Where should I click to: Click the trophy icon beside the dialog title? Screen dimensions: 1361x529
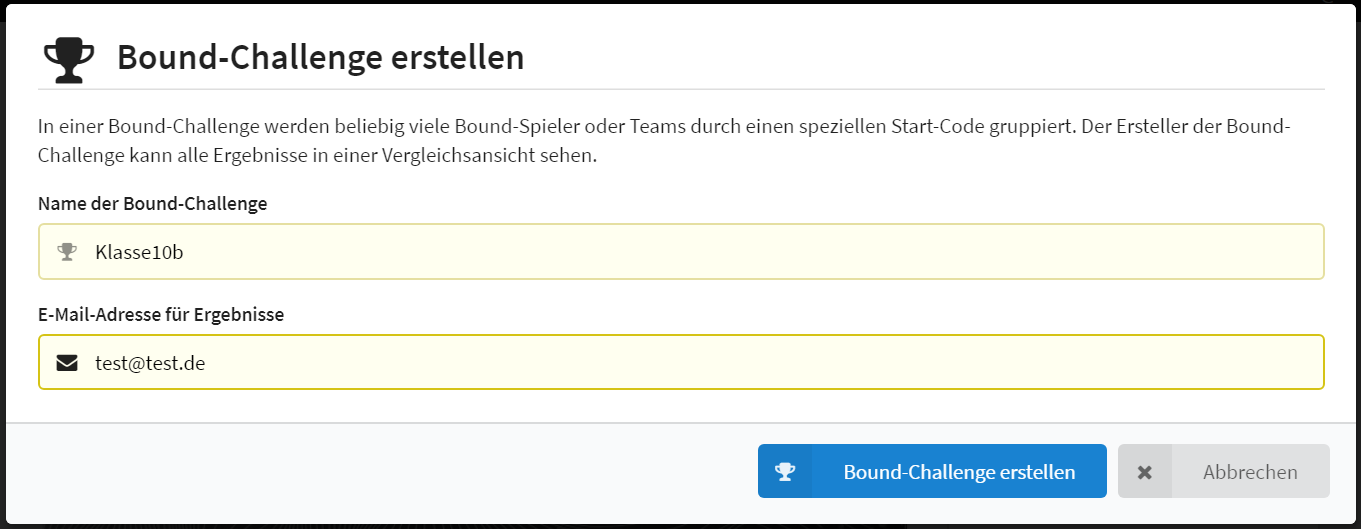(x=69, y=59)
